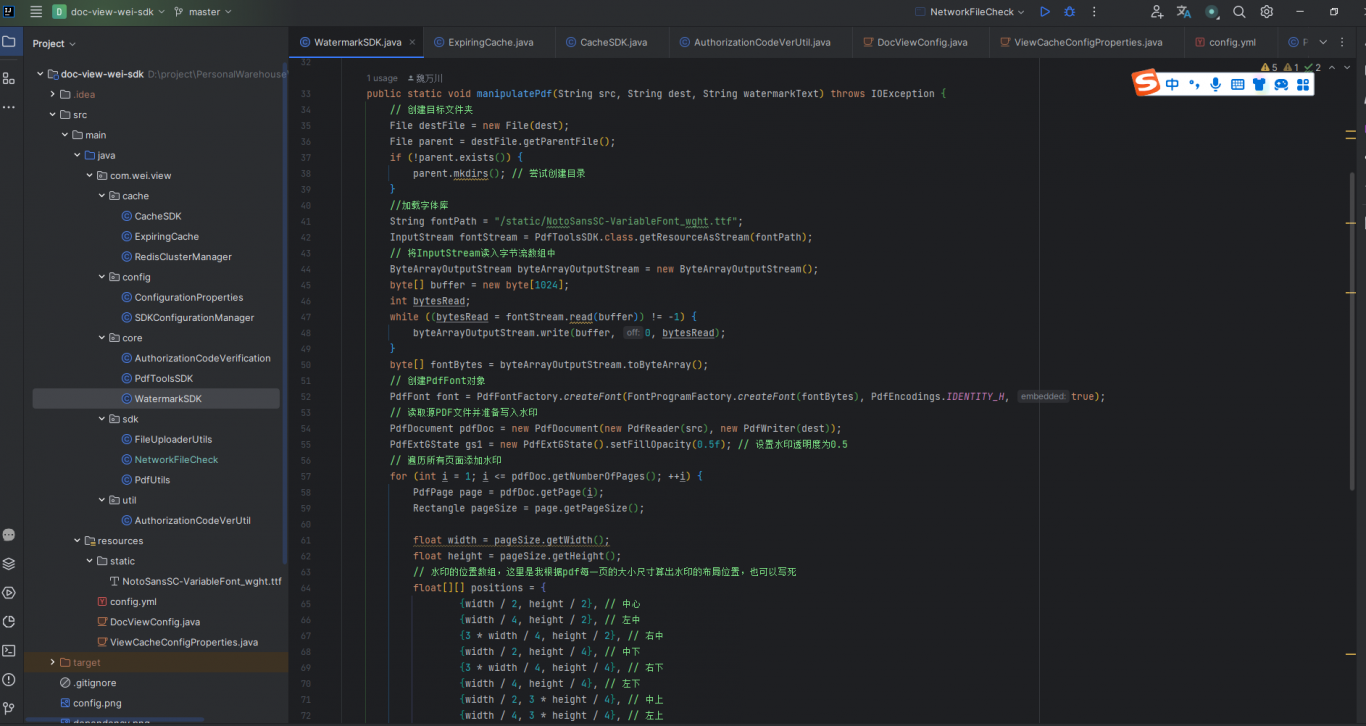
Task: Collapse the src folder
Action: coord(53,114)
